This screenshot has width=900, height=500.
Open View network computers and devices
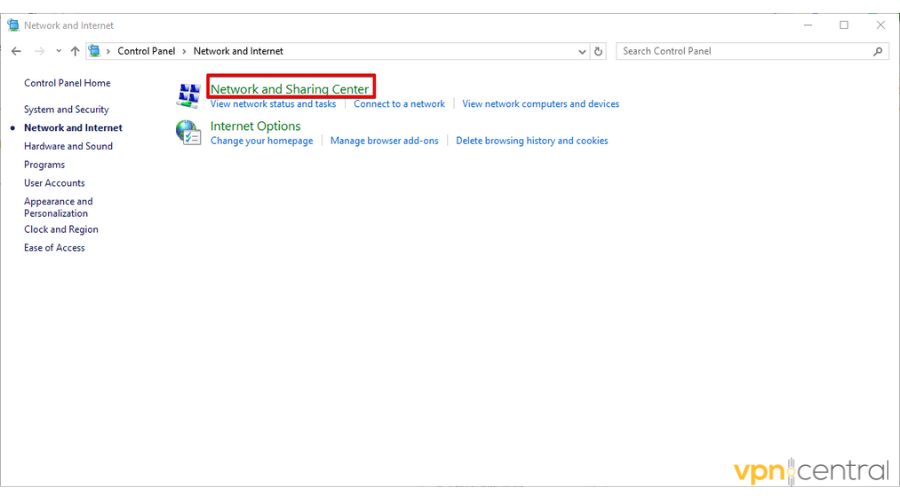540,104
